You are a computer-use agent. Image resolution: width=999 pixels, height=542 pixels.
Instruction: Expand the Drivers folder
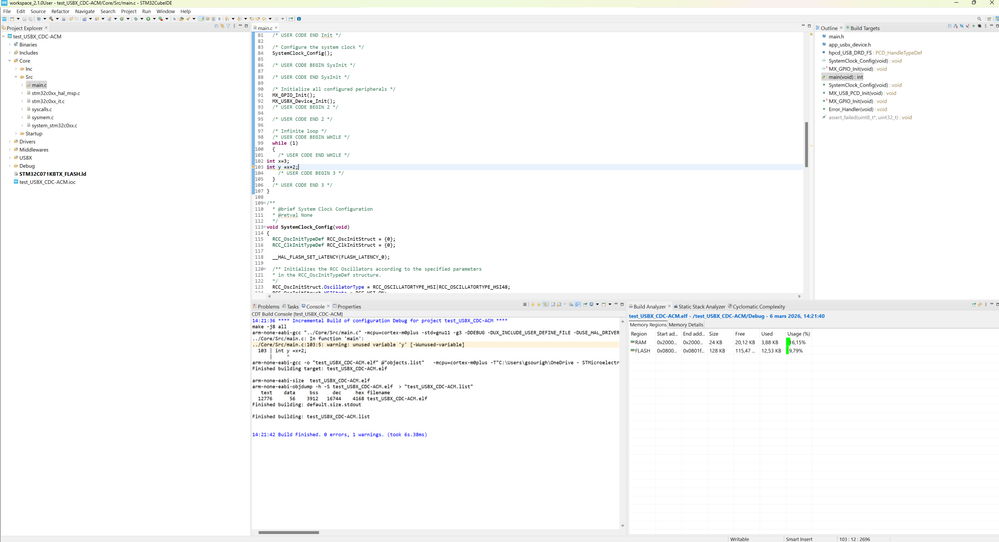click(10, 141)
